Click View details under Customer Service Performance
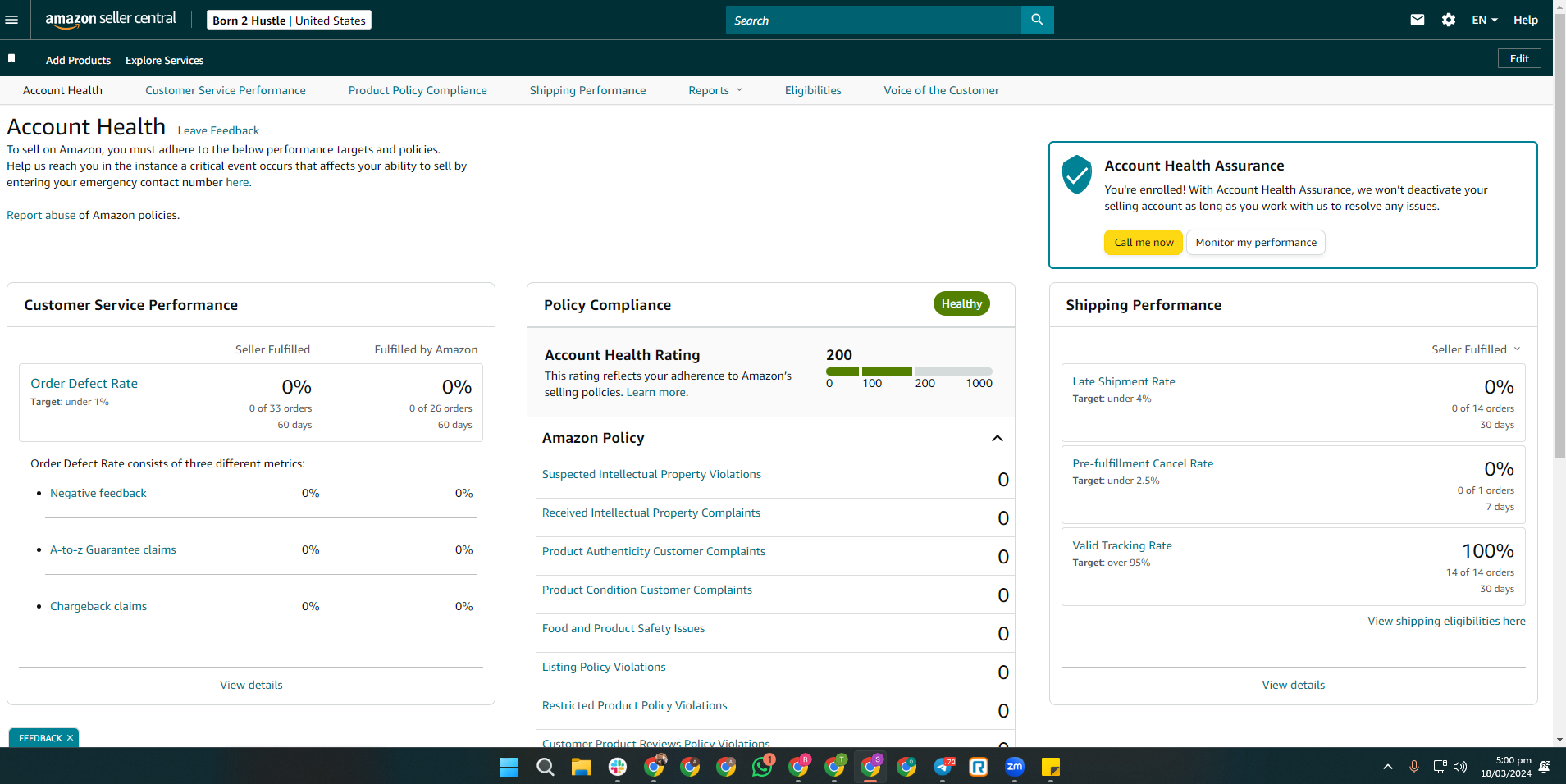The height and width of the screenshot is (784, 1566). coord(251,685)
